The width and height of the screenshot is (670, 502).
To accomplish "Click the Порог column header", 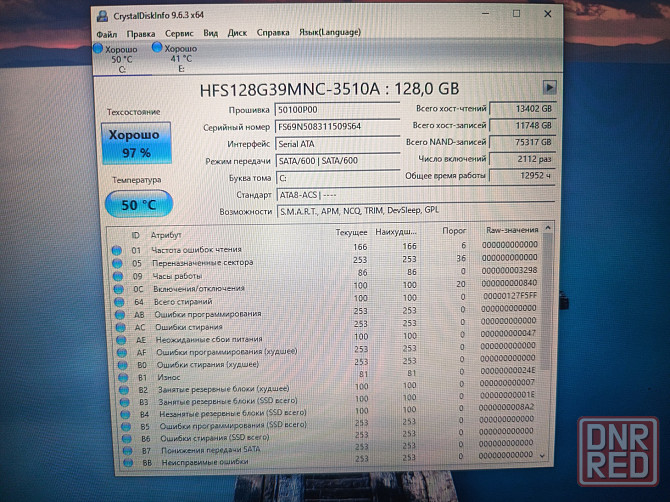I will coord(454,231).
